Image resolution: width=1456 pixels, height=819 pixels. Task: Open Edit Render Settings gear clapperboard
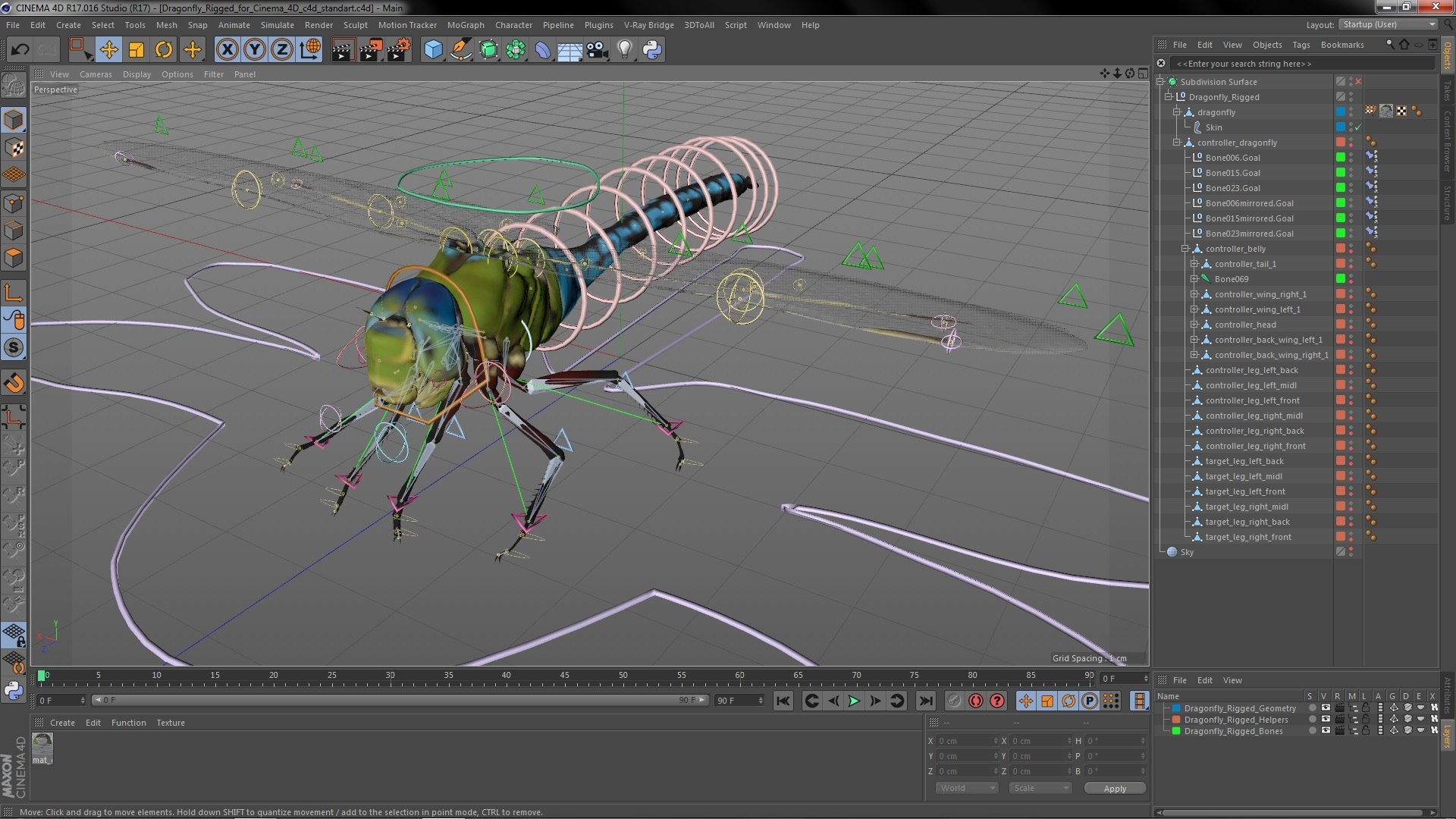[x=399, y=50]
